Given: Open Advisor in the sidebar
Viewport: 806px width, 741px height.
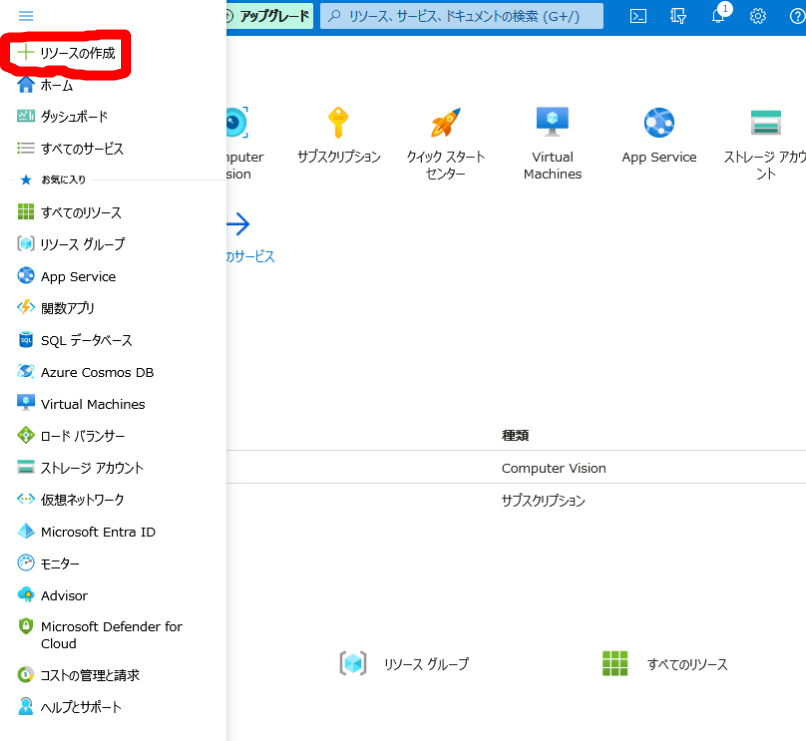Looking at the screenshot, I should (52, 596).
